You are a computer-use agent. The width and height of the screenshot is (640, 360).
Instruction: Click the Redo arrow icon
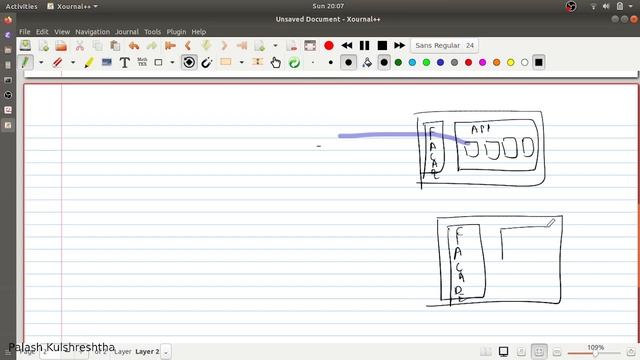point(151,45)
